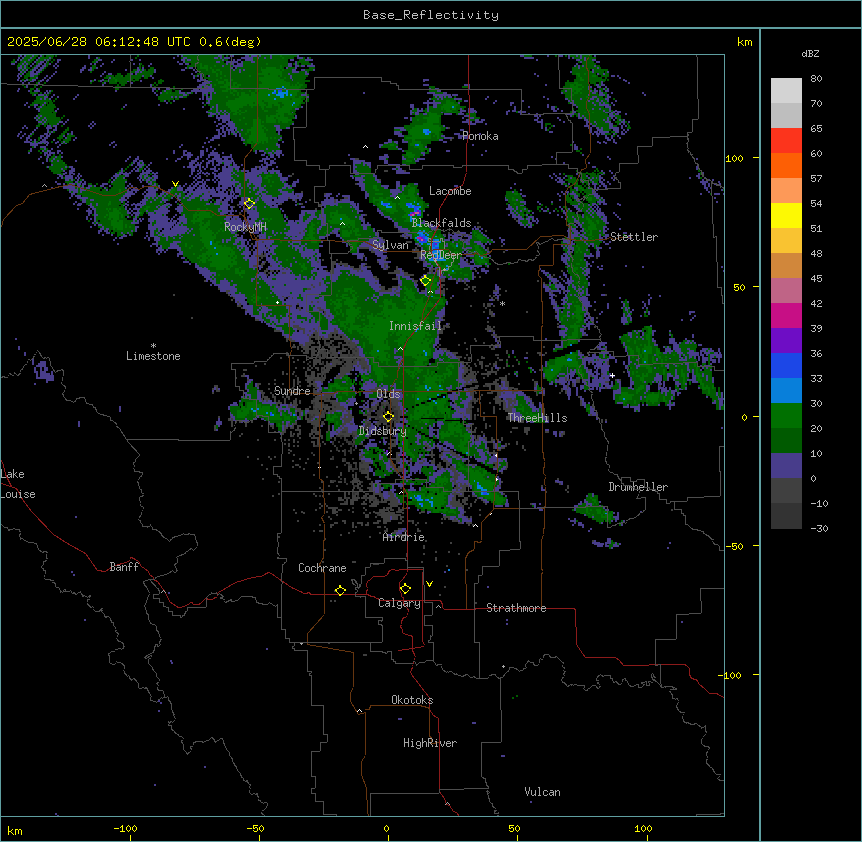Image resolution: width=862 pixels, height=842 pixels.
Task: Click the -50 tick on the right axis
Action: (x=734, y=546)
